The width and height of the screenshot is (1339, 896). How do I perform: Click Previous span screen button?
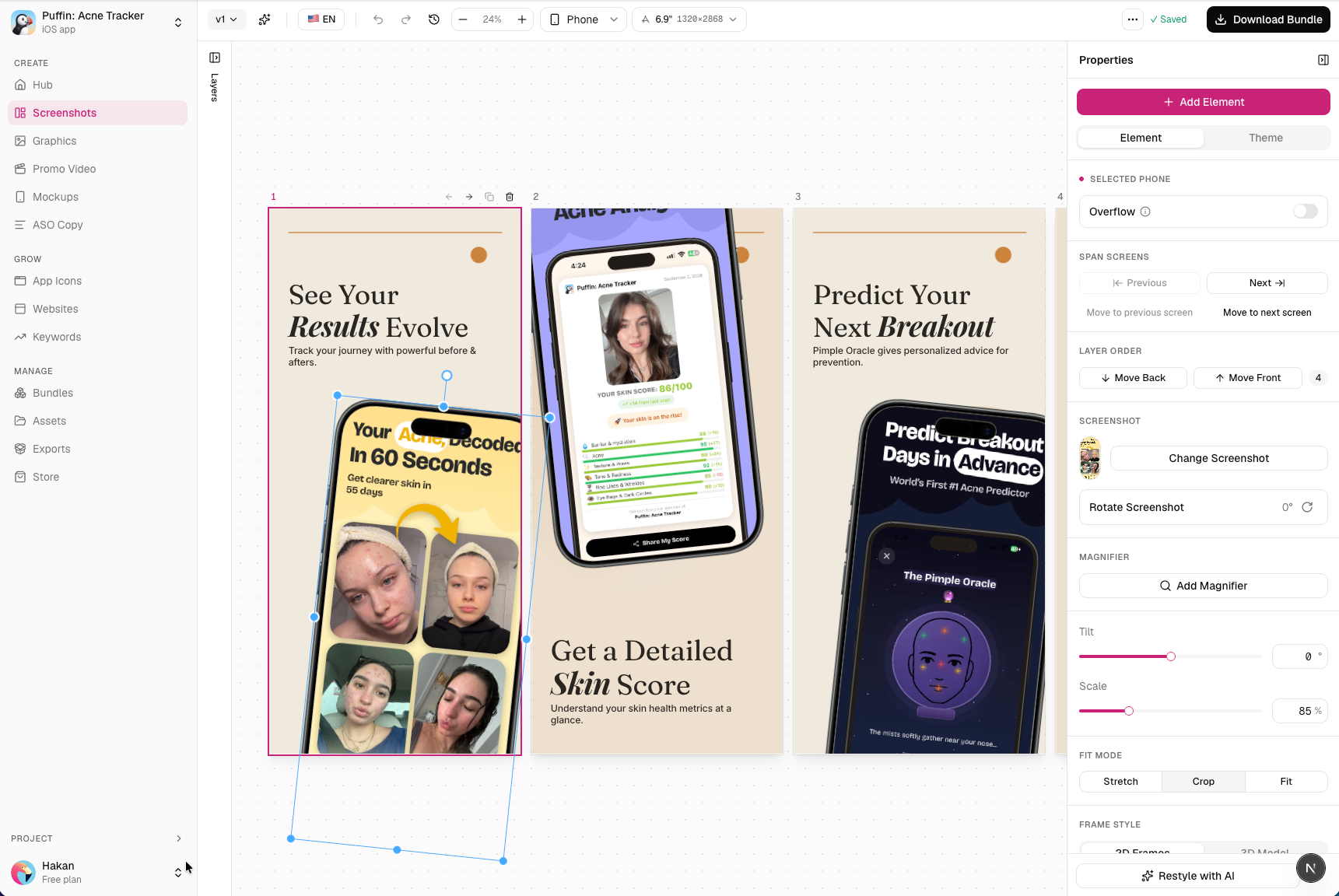tap(1140, 283)
